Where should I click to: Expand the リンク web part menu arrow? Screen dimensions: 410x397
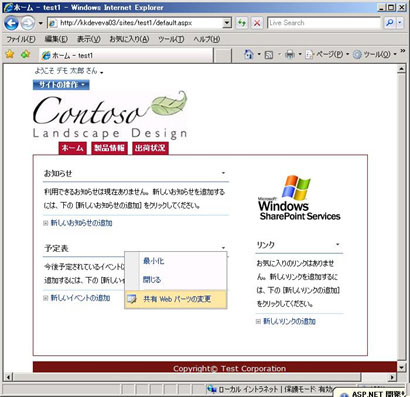[x=338, y=245]
